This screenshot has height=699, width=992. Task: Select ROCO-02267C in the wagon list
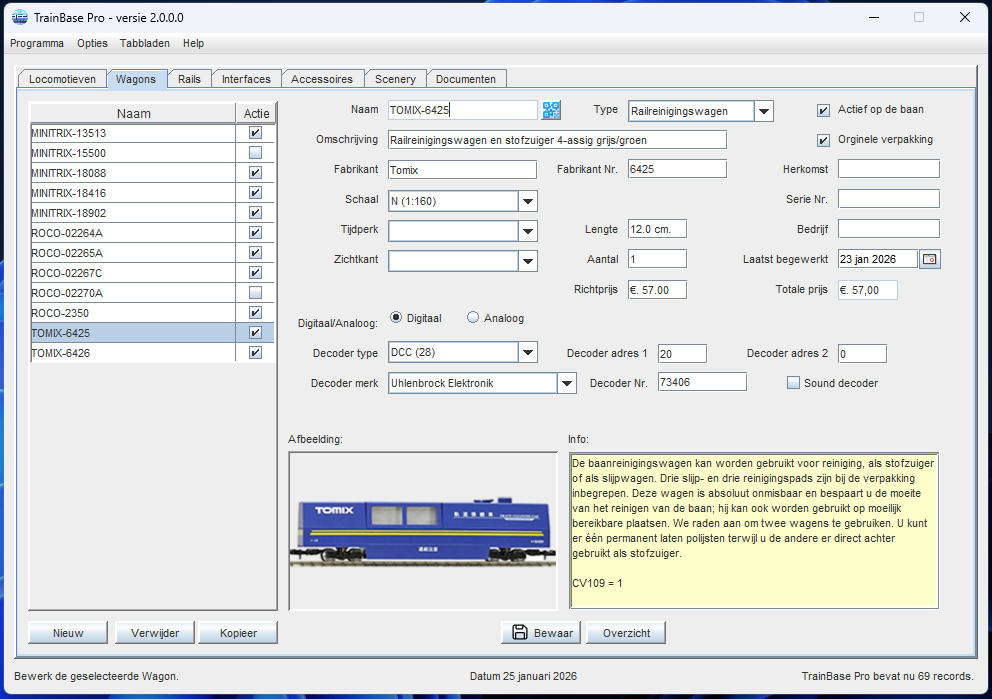point(67,273)
